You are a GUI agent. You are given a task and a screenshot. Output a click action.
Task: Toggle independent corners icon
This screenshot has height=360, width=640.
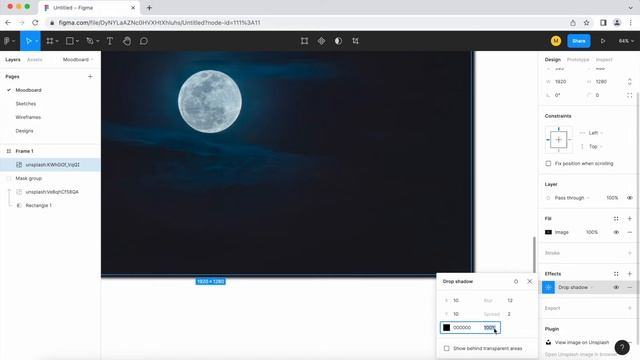(630, 95)
